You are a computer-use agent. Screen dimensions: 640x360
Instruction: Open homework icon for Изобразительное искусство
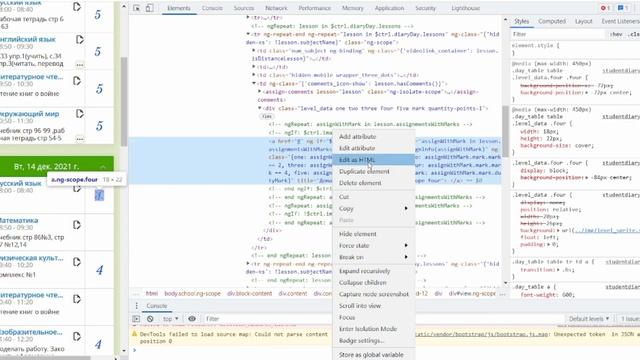pyautogui.click(x=77, y=336)
